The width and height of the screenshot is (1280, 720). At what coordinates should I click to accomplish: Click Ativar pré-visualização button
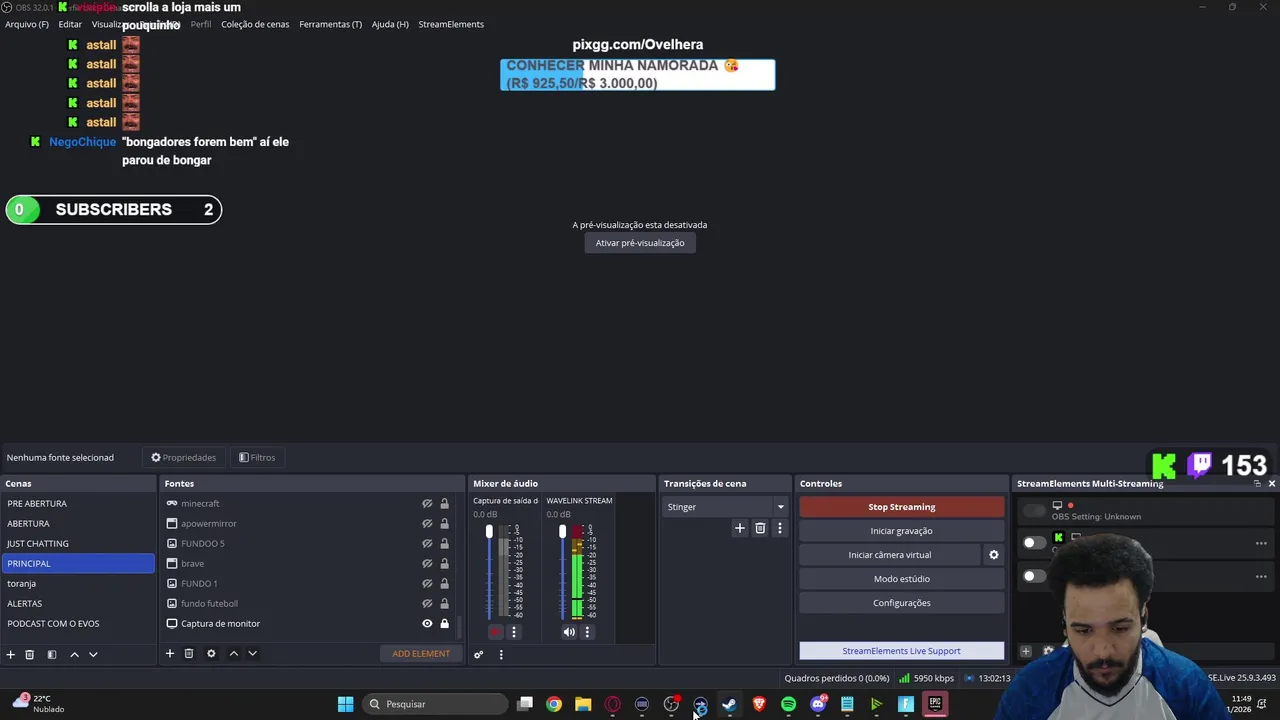pyautogui.click(x=640, y=243)
